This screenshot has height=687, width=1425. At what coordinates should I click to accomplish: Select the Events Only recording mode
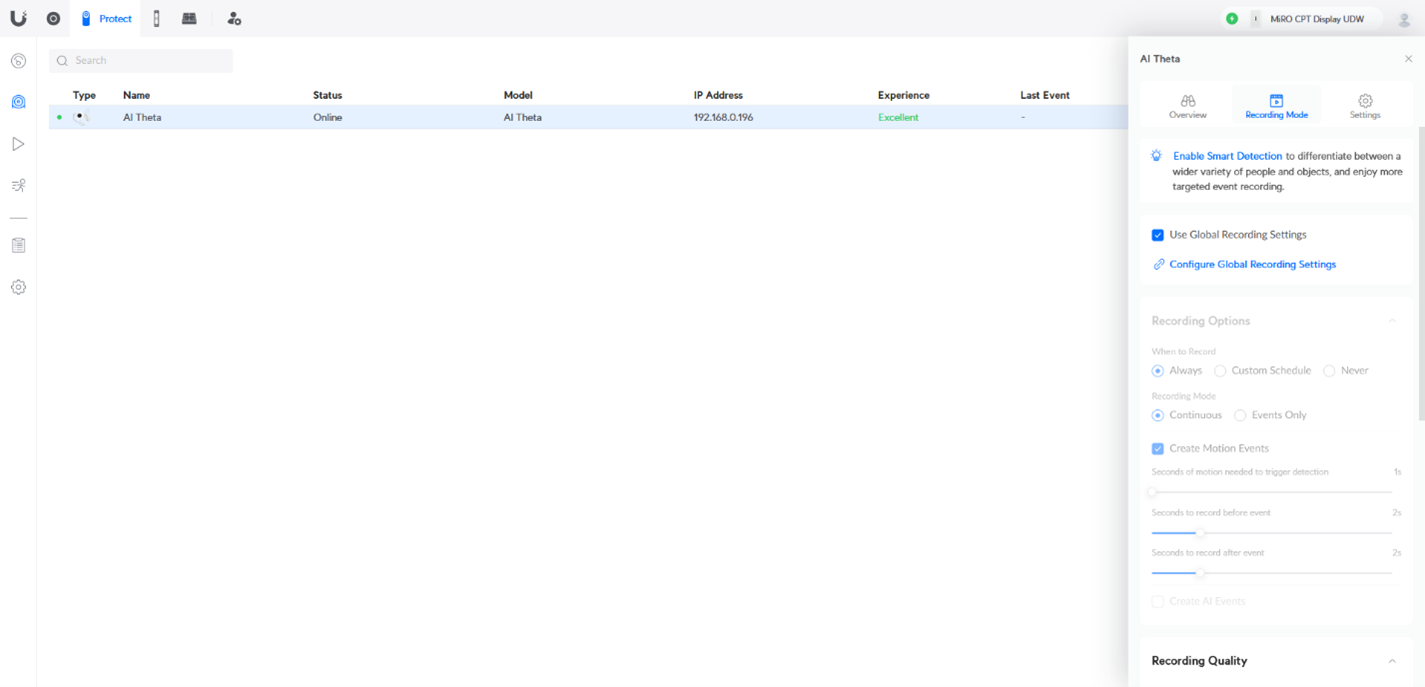click(1240, 415)
